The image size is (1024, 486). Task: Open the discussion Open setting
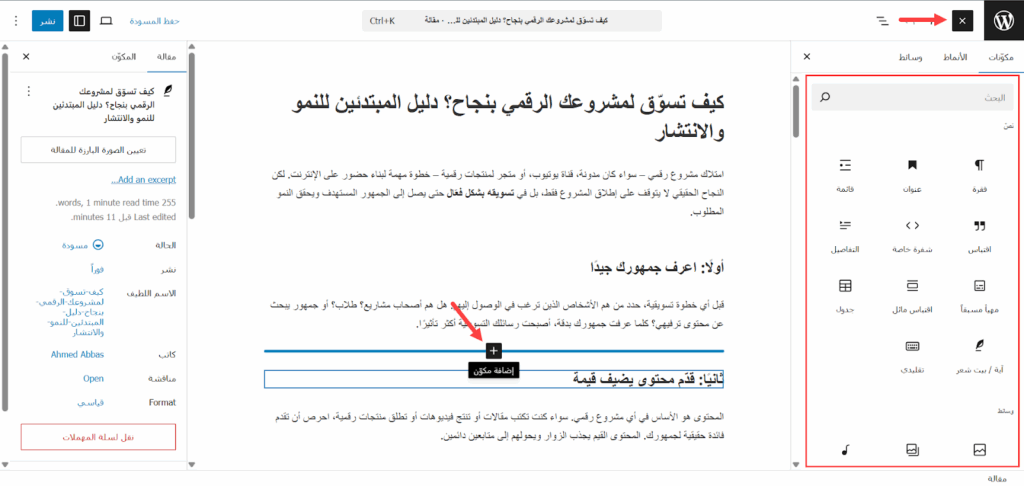94,378
